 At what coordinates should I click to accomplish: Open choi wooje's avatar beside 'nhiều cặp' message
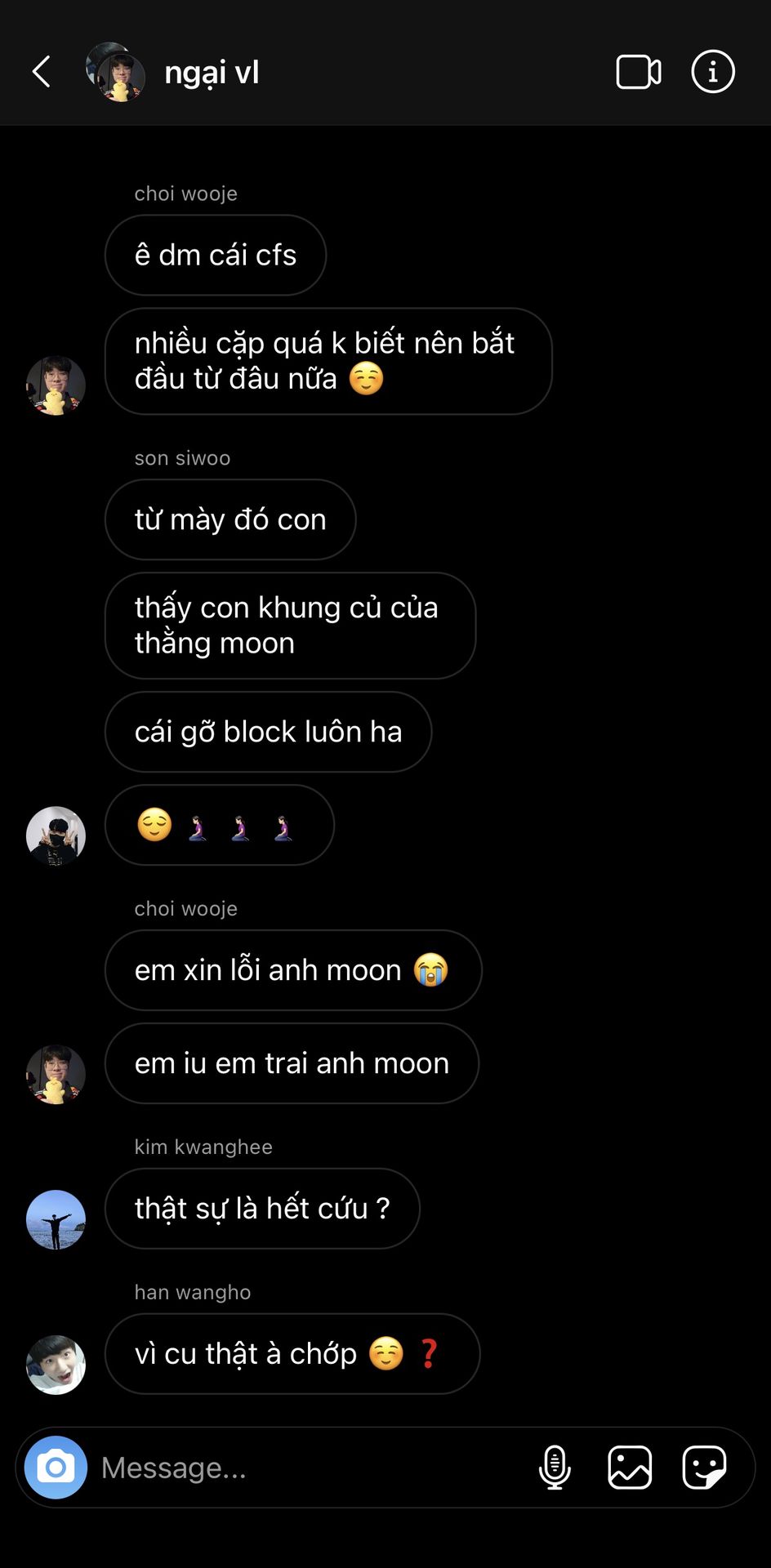(56, 385)
